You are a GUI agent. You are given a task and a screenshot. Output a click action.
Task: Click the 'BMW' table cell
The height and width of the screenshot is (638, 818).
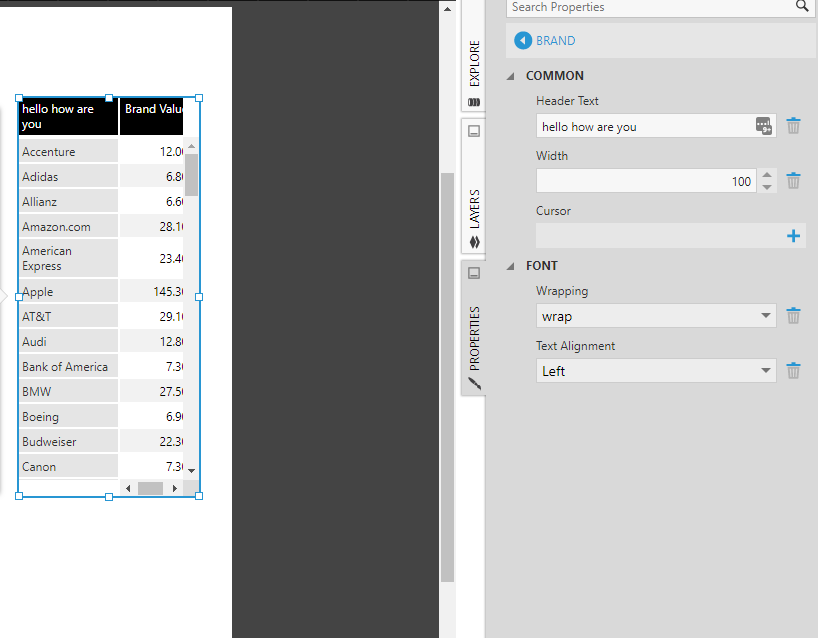click(x=68, y=391)
